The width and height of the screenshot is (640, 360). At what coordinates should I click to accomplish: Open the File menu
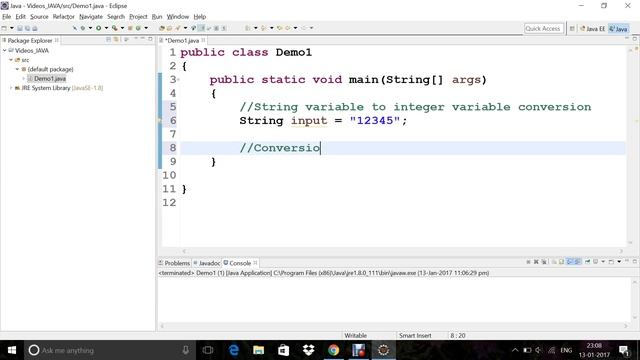pos(7,17)
